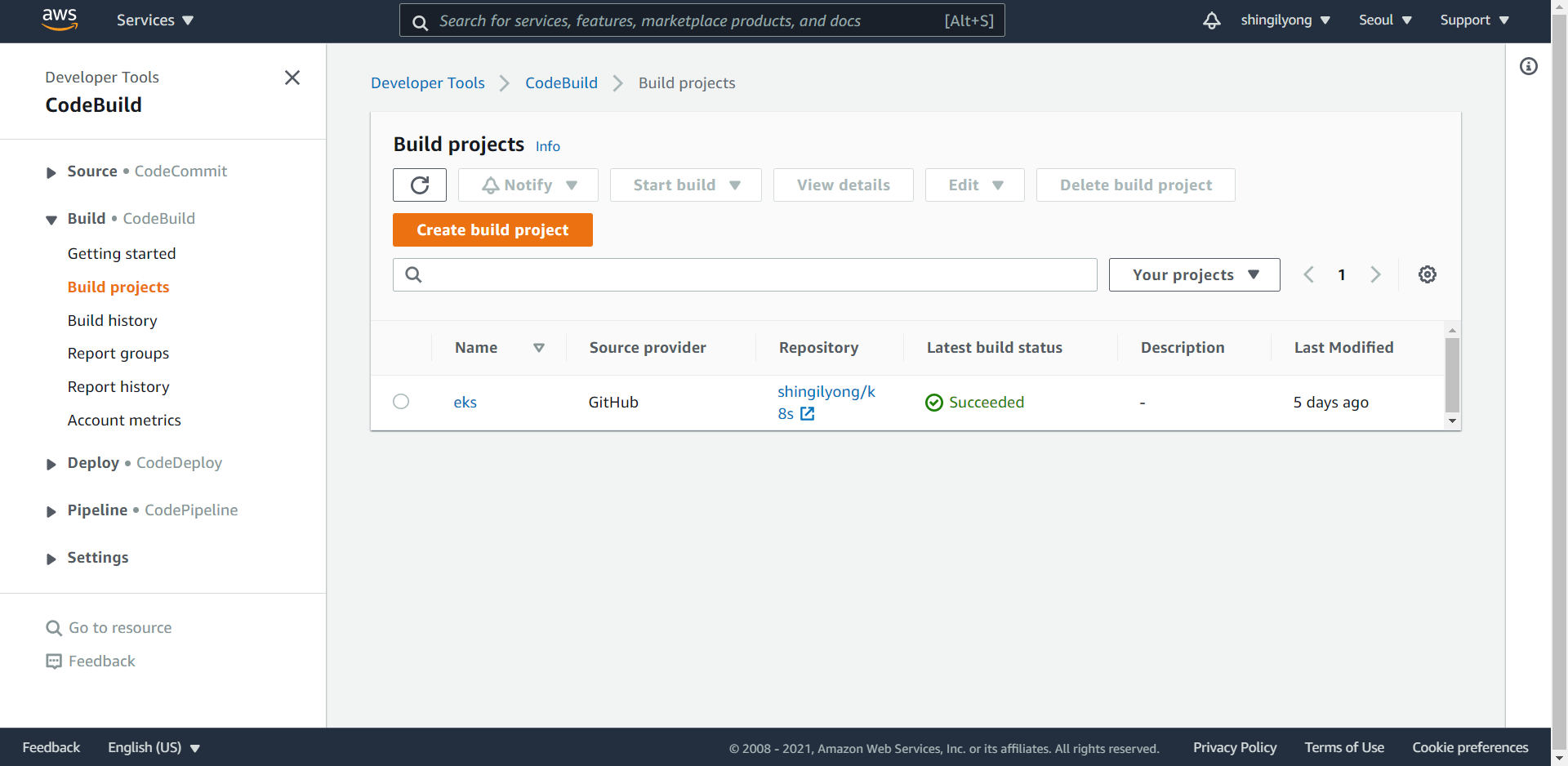Click the info circle panel icon
The width and height of the screenshot is (1568, 766).
pos(1529,66)
